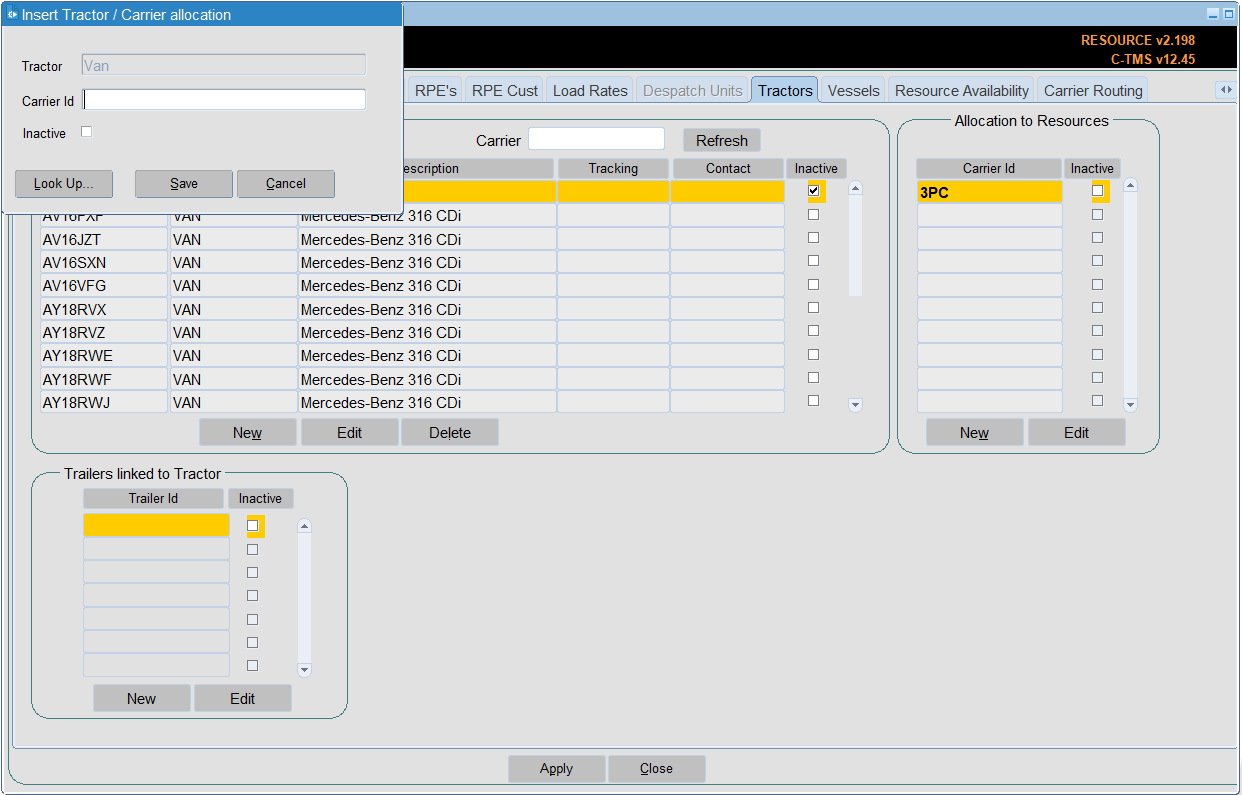Click scroll-down arrow in Tractors list
1242x795 pixels.
pyautogui.click(x=855, y=405)
